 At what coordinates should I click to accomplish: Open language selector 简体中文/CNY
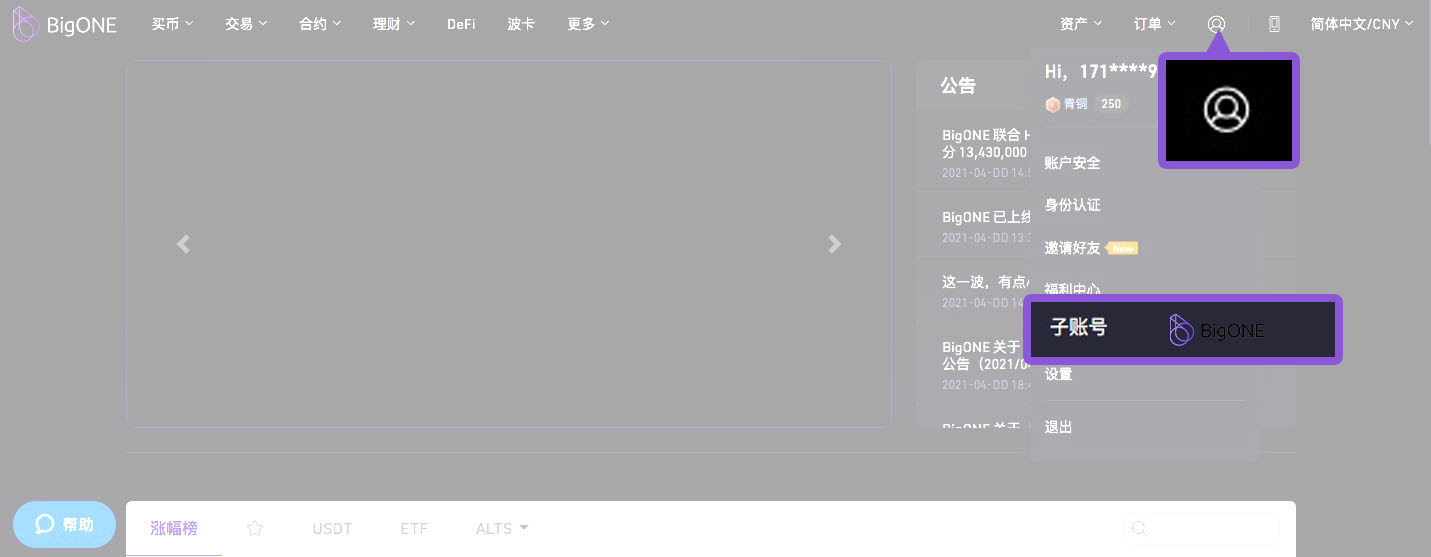(x=1362, y=24)
